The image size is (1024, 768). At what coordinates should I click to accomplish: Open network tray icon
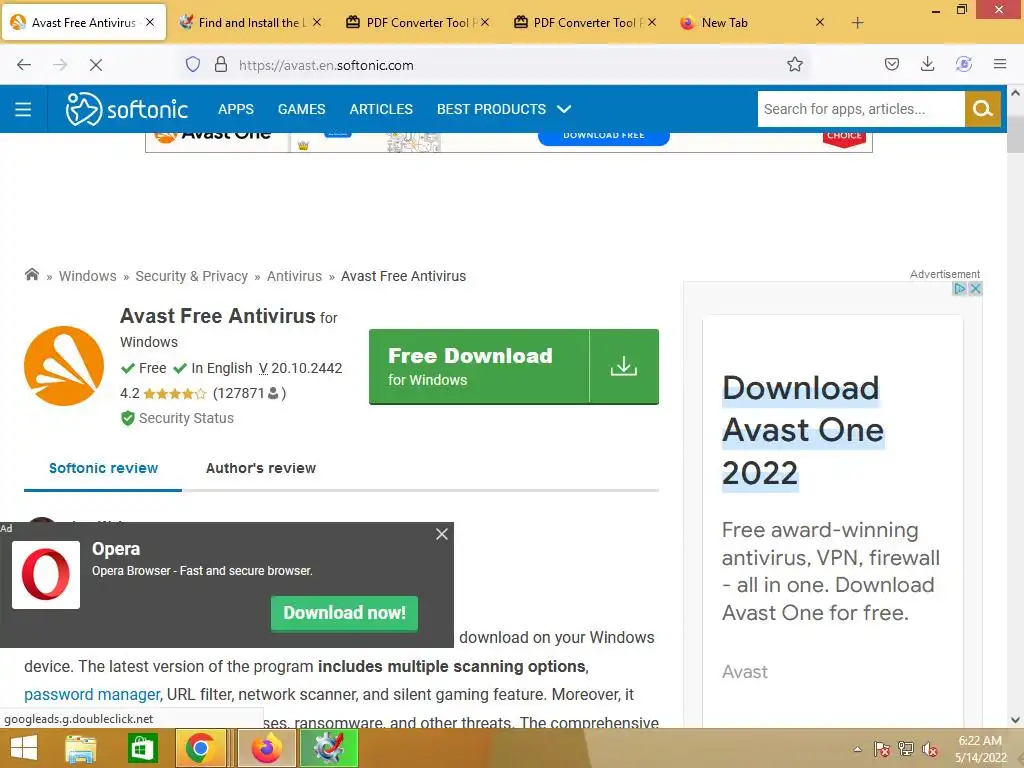906,749
